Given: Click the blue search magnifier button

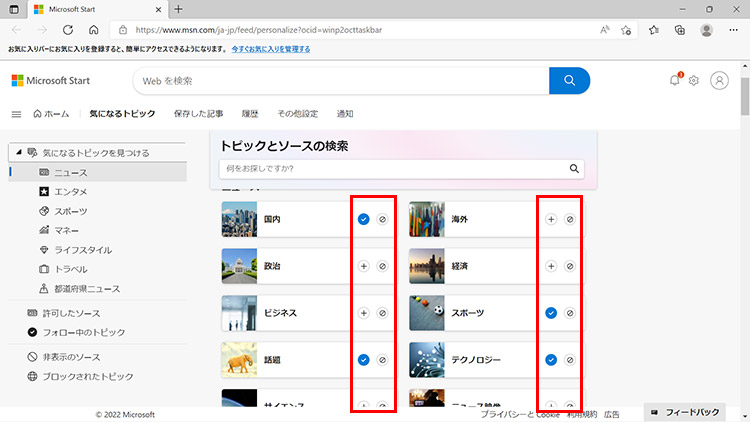Looking at the screenshot, I should pos(570,81).
